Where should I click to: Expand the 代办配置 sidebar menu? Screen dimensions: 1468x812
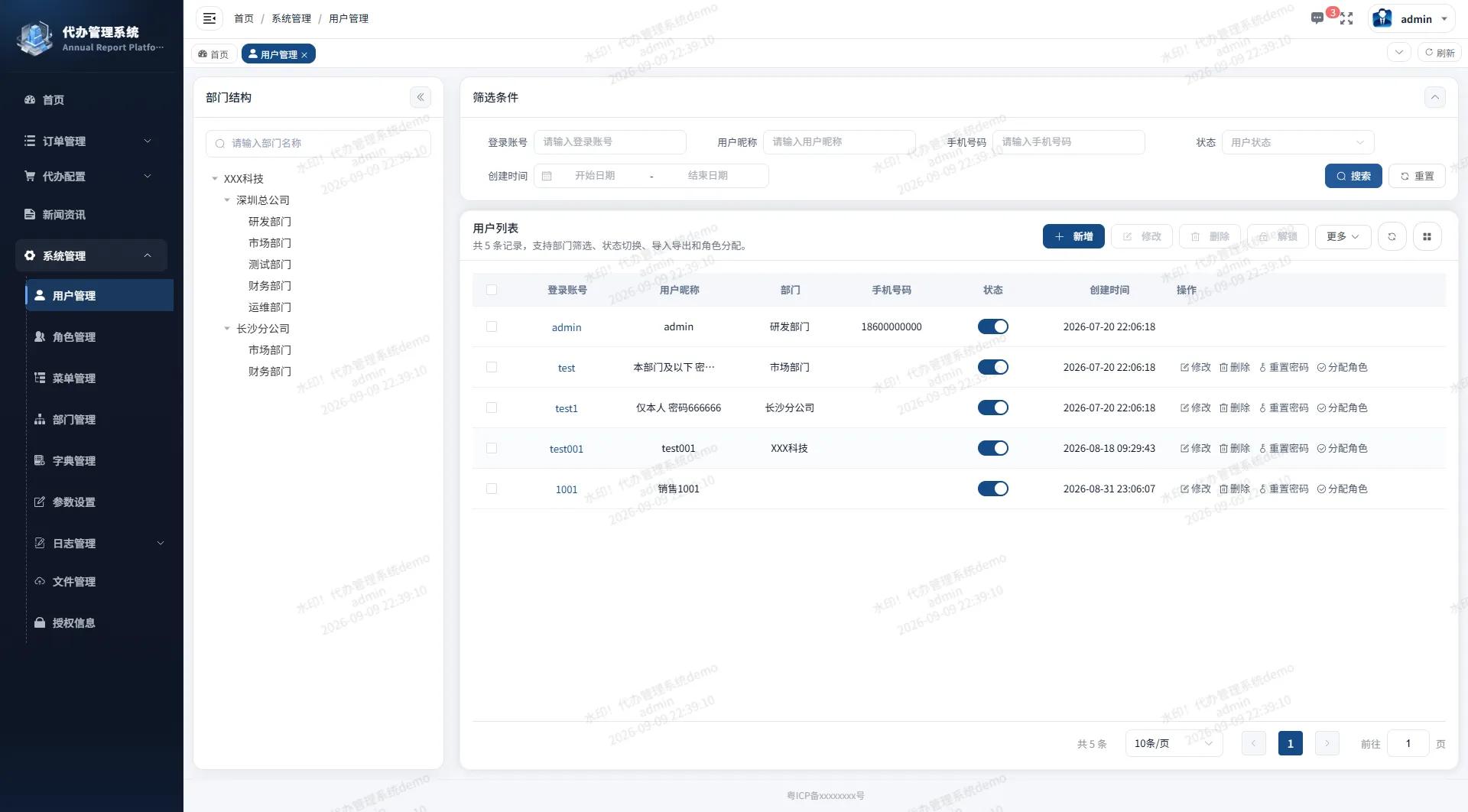[x=91, y=176]
